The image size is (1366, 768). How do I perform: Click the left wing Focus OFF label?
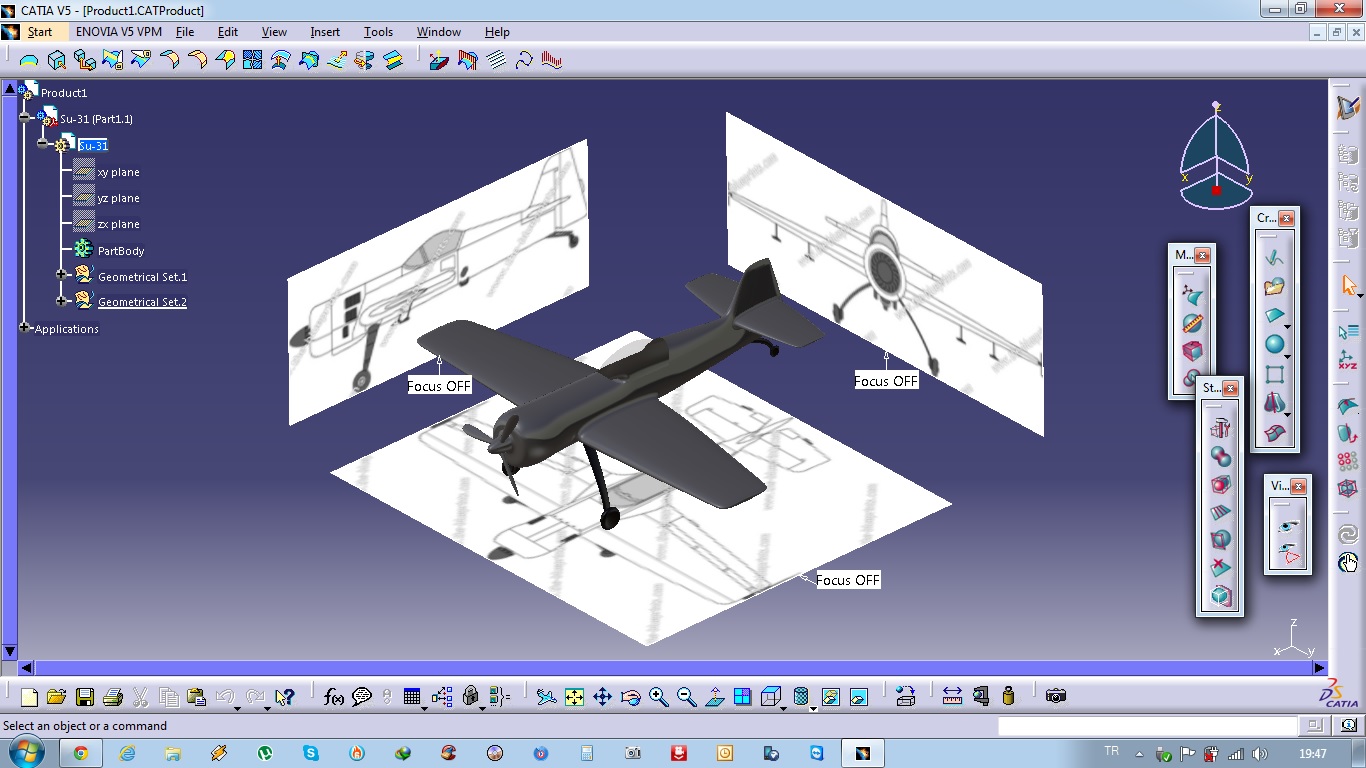point(439,386)
